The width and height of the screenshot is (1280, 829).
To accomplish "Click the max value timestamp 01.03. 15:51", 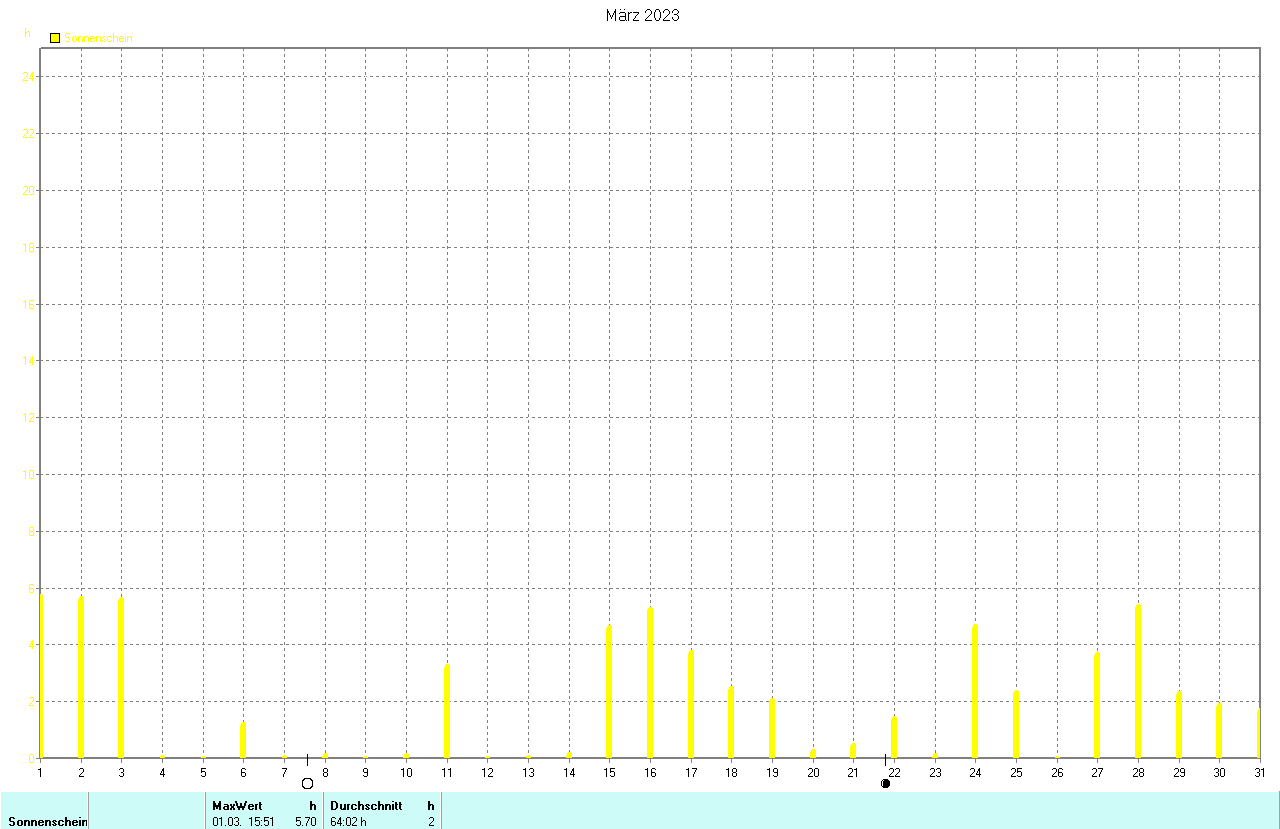I will [x=243, y=822].
